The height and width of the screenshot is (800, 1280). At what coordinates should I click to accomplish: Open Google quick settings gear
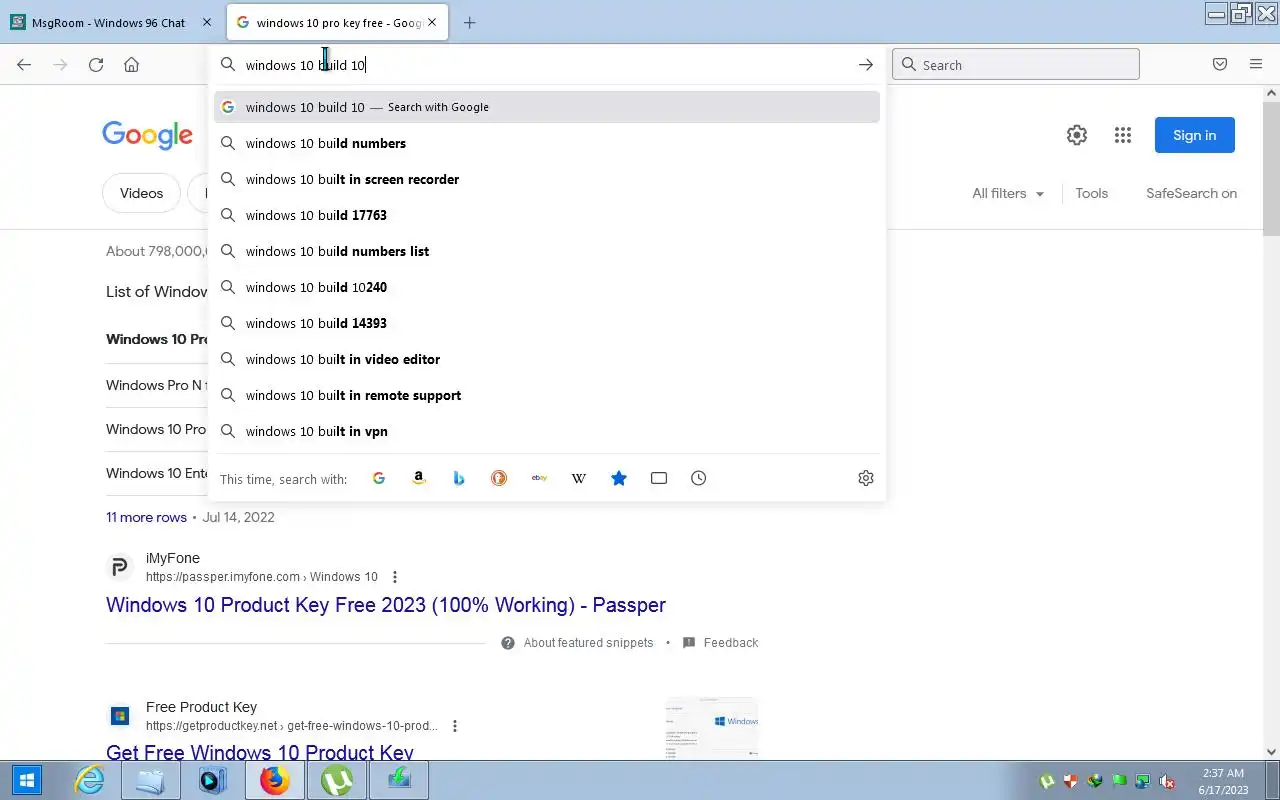[1077, 135]
